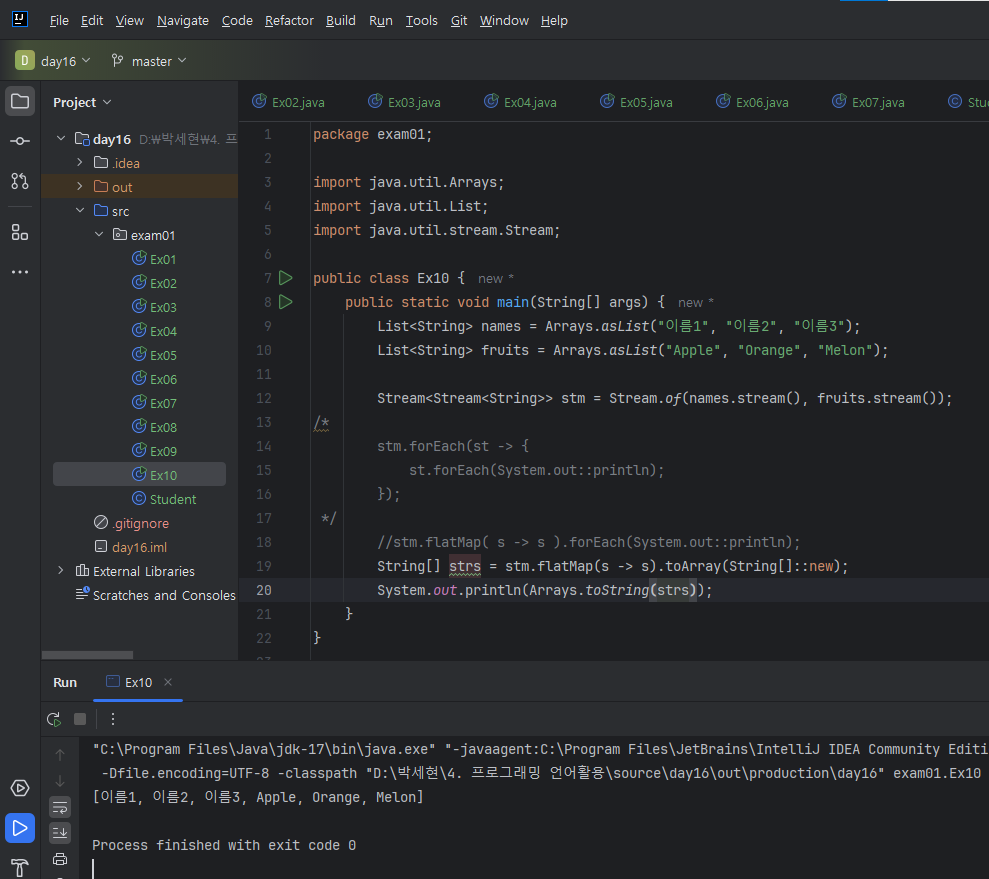989x879 pixels.
Task: Expand the .idea folder
Action: (x=80, y=163)
